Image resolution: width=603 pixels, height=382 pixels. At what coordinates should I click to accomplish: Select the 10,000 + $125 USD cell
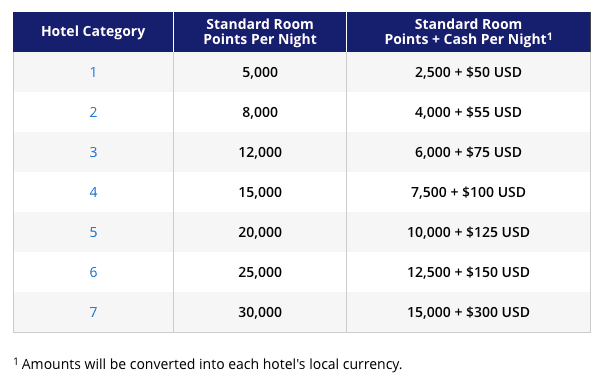coord(468,232)
